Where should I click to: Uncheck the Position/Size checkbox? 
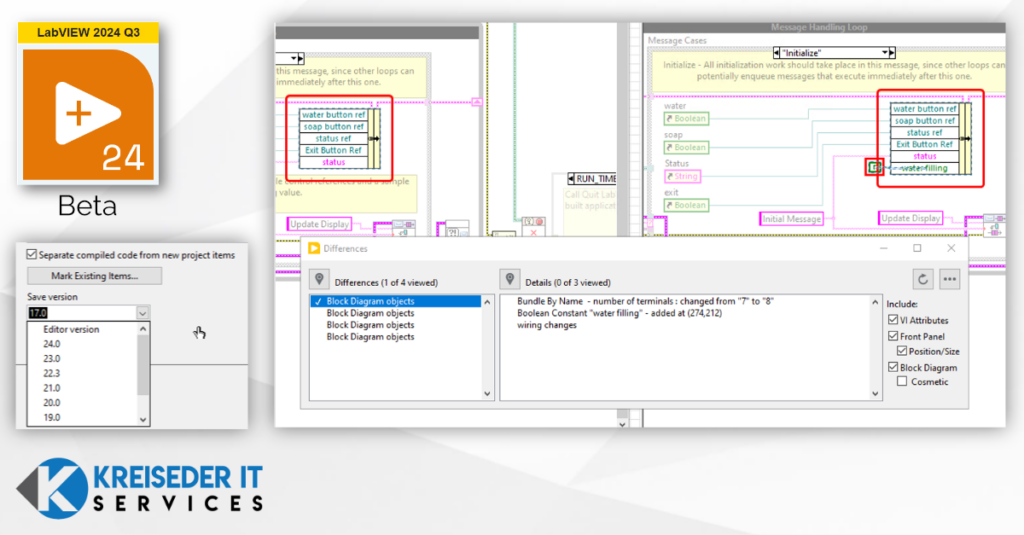click(903, 351)
